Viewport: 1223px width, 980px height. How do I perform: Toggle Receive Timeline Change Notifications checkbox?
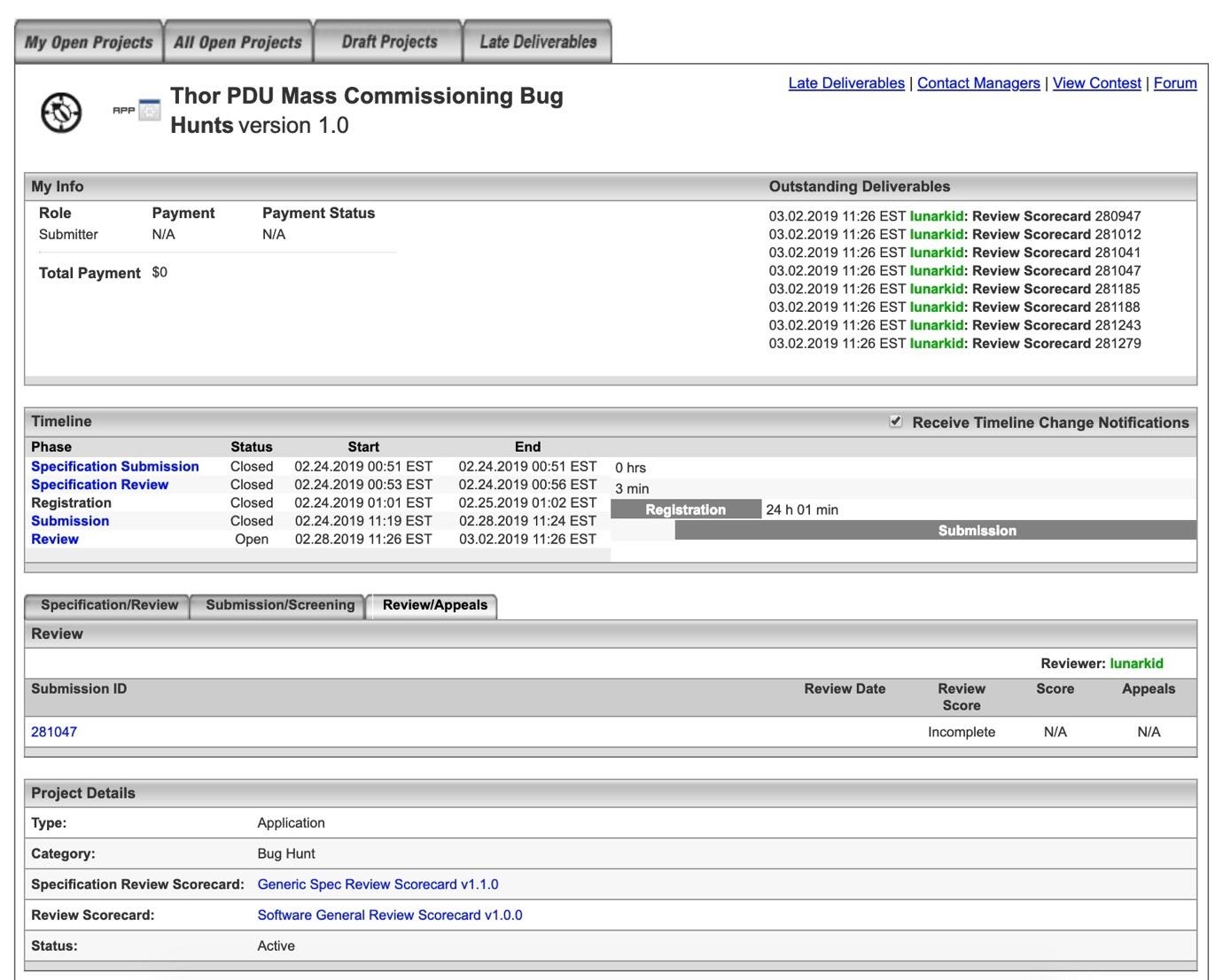pyautogui.click(x=896, y=422)
